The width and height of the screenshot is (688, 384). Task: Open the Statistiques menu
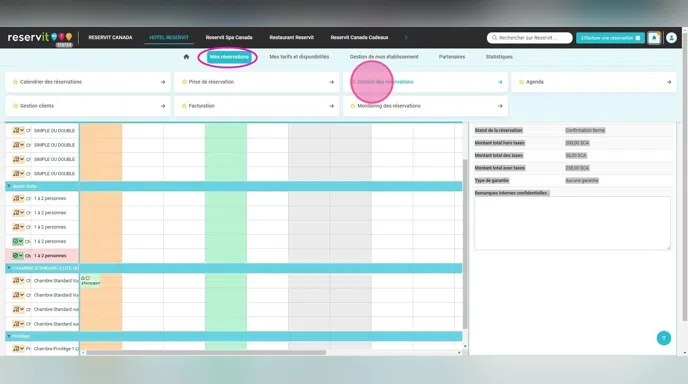(x=499, y=57)
